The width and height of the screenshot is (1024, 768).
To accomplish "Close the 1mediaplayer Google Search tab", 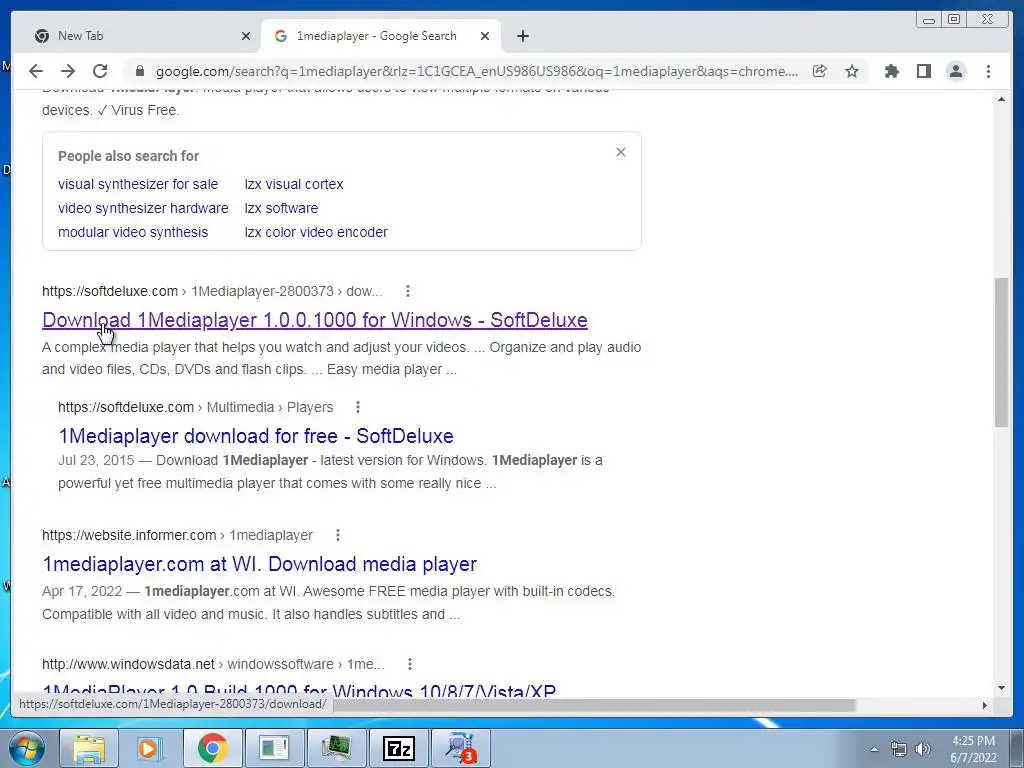I will point(485,36).
